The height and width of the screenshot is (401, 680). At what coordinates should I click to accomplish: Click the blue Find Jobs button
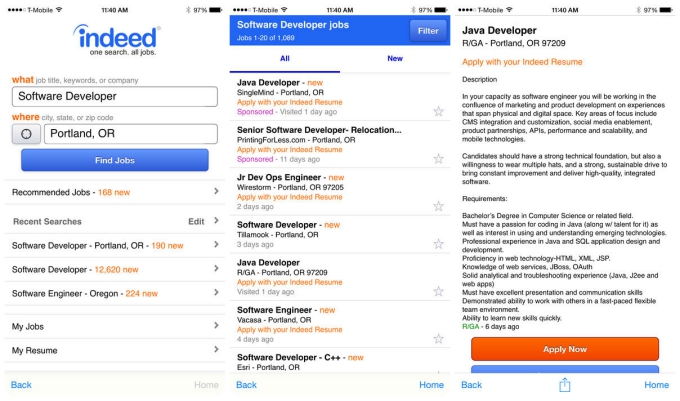click(114, 160)
